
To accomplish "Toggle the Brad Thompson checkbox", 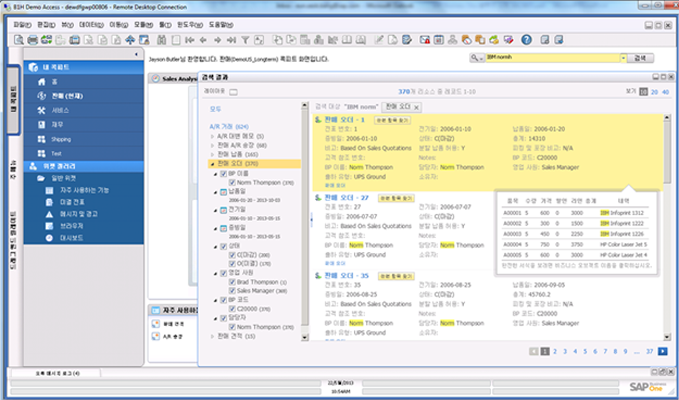I will click(x=232, y=282).
